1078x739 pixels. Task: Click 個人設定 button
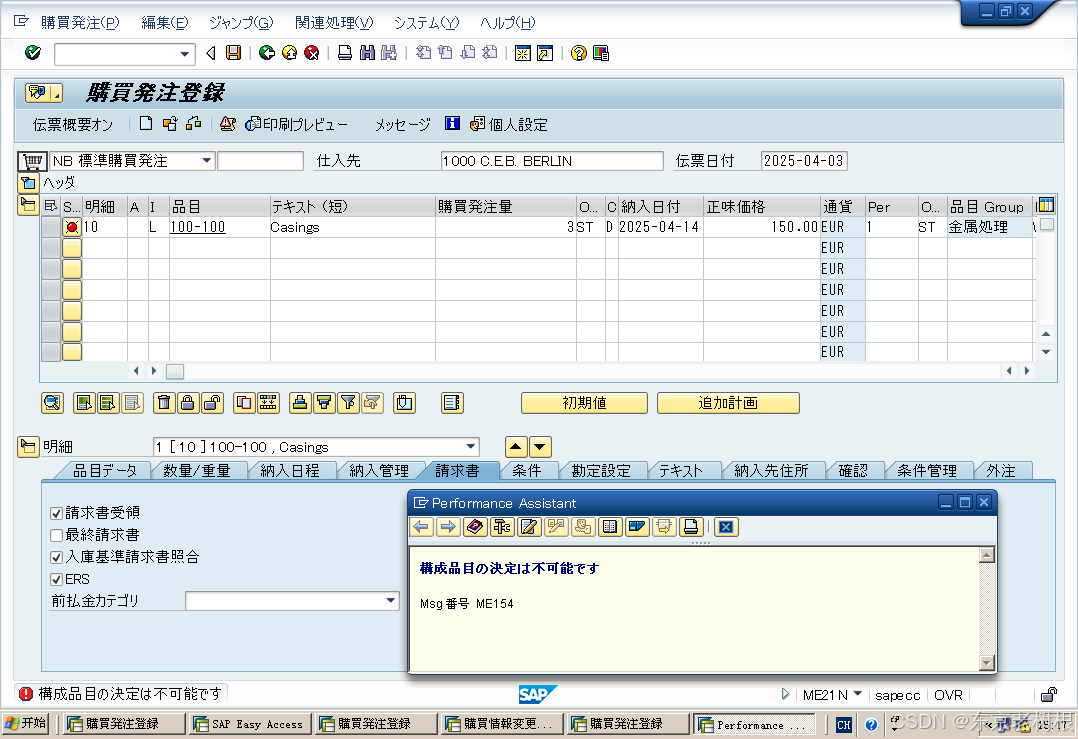tap(509, 124)
